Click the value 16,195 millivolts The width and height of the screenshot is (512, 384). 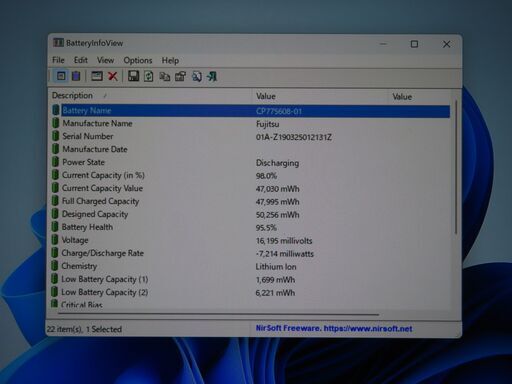click(x=284, y=241)
